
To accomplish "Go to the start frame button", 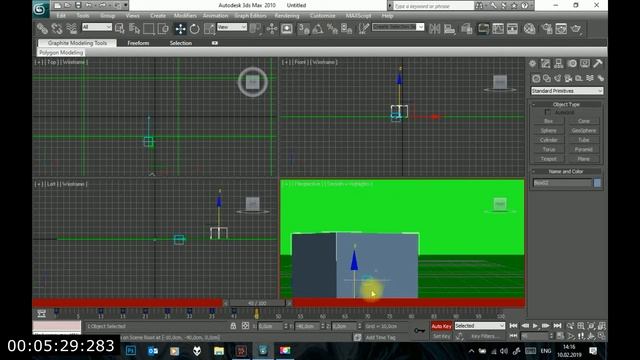I will [x=513, y=326].
